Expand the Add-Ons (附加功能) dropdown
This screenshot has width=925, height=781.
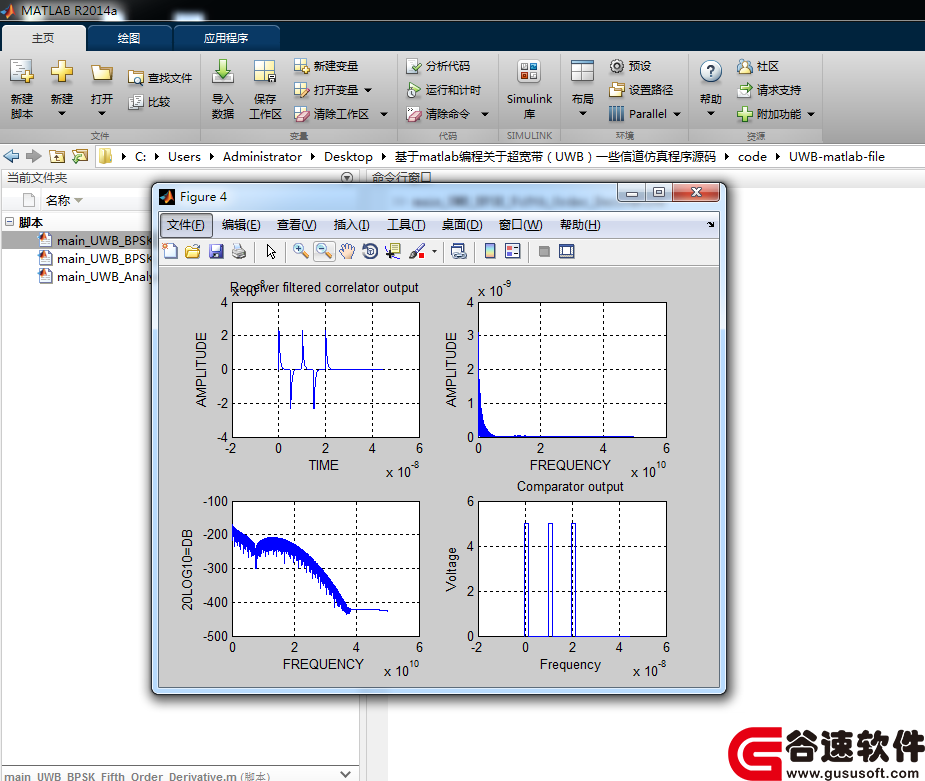pyautogui.click(x=811, y=114)
